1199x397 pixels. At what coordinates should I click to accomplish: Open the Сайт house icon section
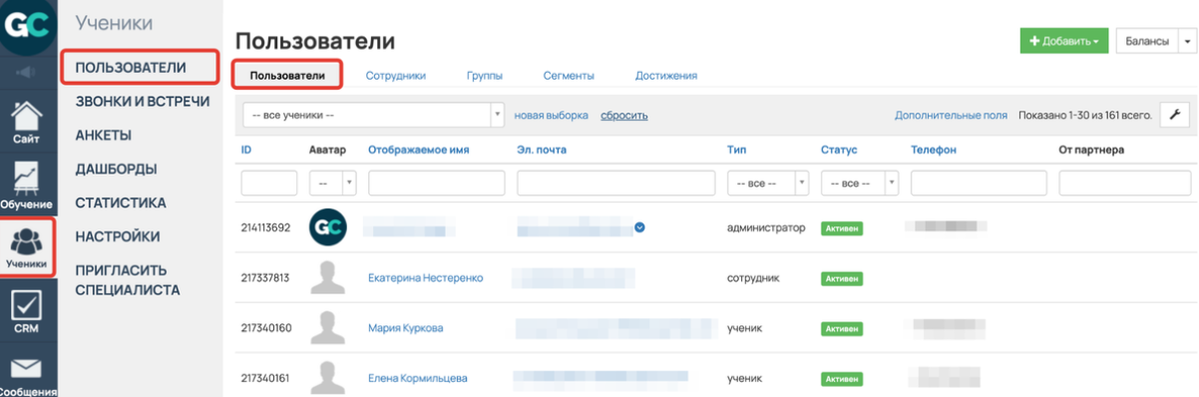[x=27, y=122]
